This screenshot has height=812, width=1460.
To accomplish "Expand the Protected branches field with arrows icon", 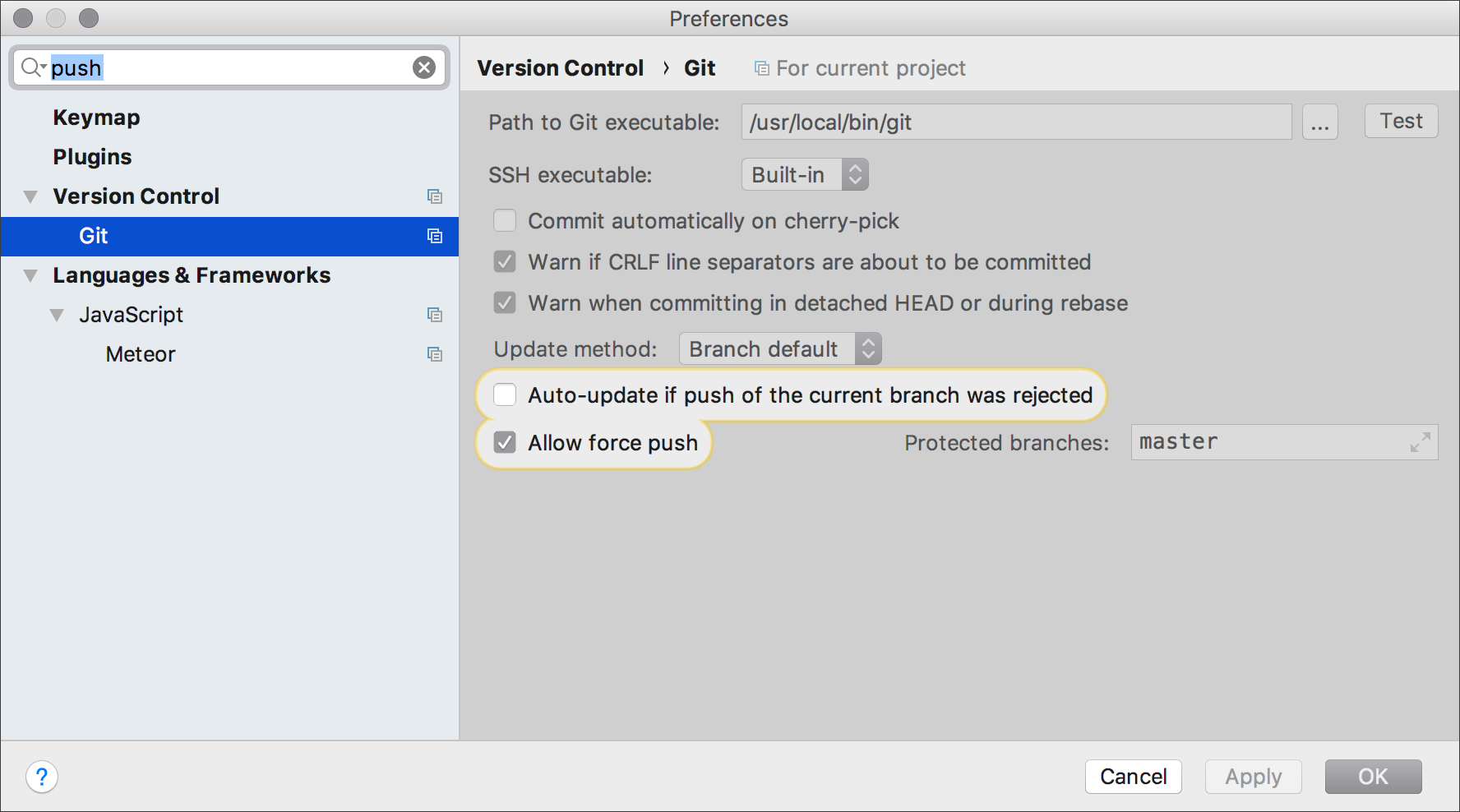I will click(x=1420, y=442).
